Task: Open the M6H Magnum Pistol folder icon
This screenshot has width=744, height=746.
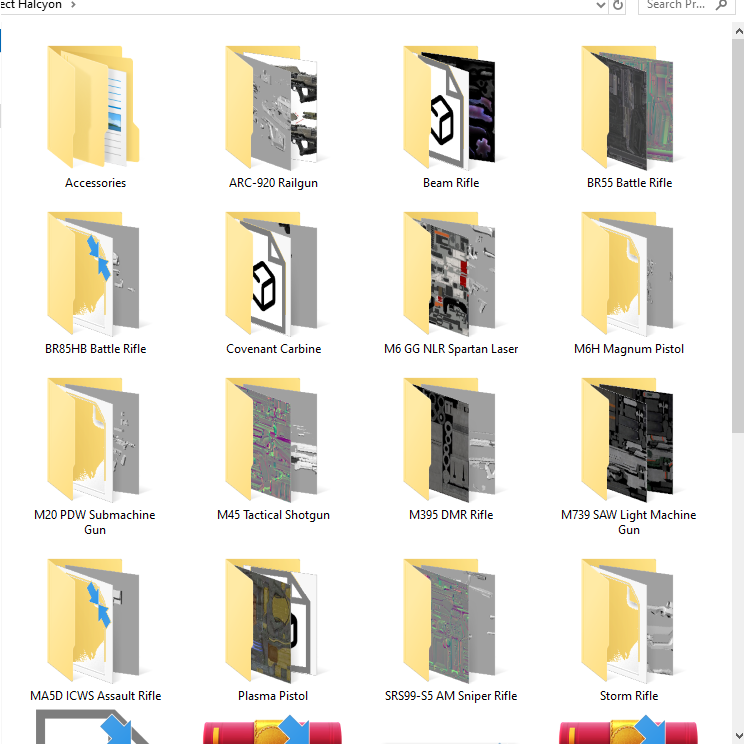Action: tap(627, 274)
